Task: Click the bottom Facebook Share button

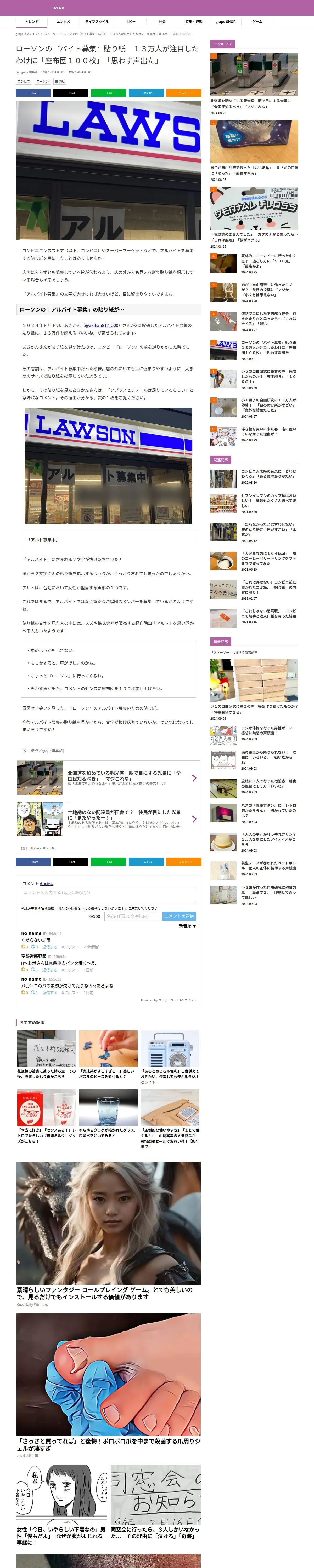Action: click(33, 861)
